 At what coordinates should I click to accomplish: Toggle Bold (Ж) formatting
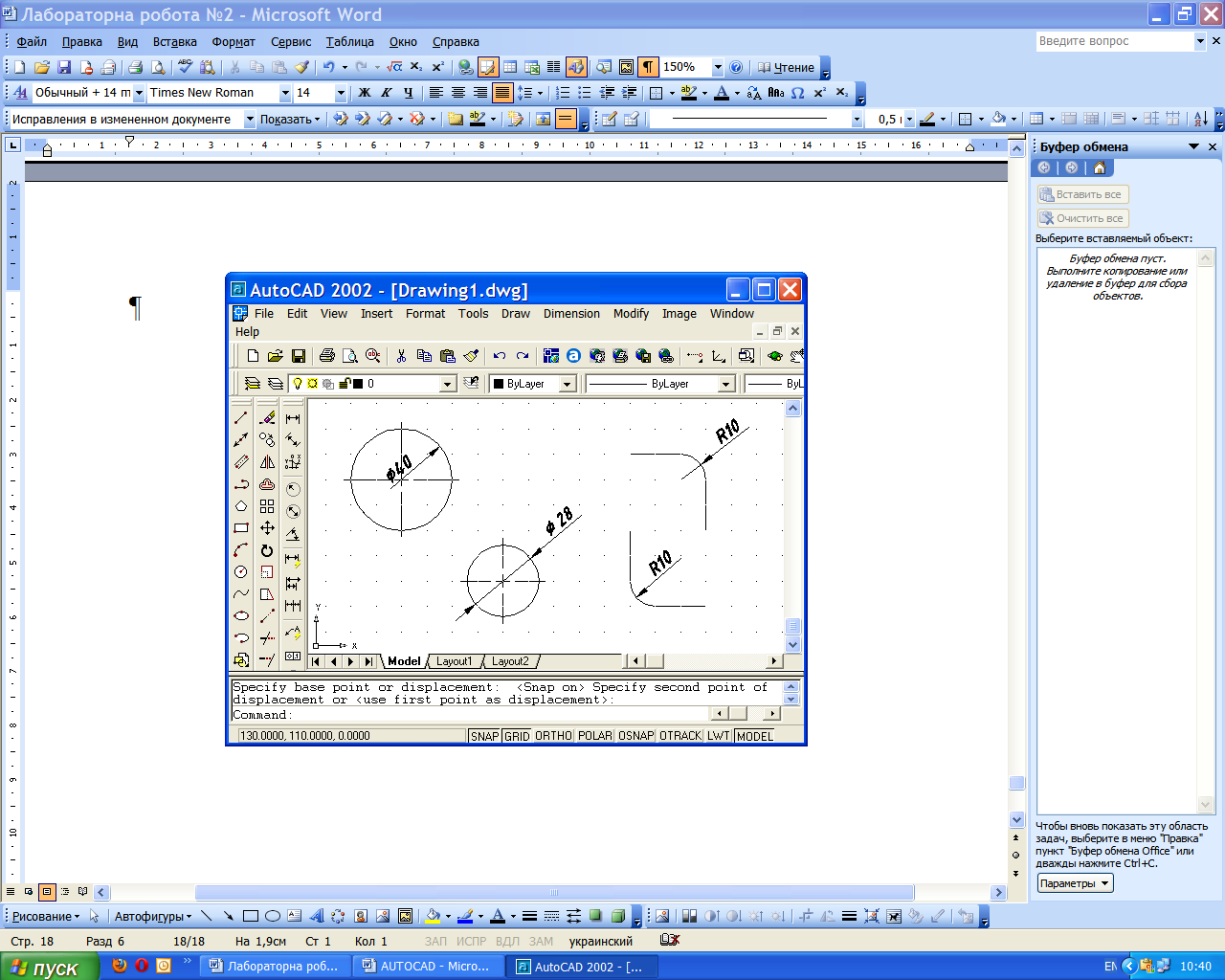364,93
